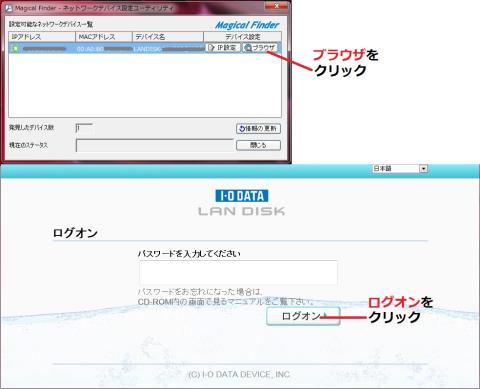Image resolution: width=480 pixels, height=389 pixels.
Task: Click the MACアドレス column header
Action: (104, 37)
